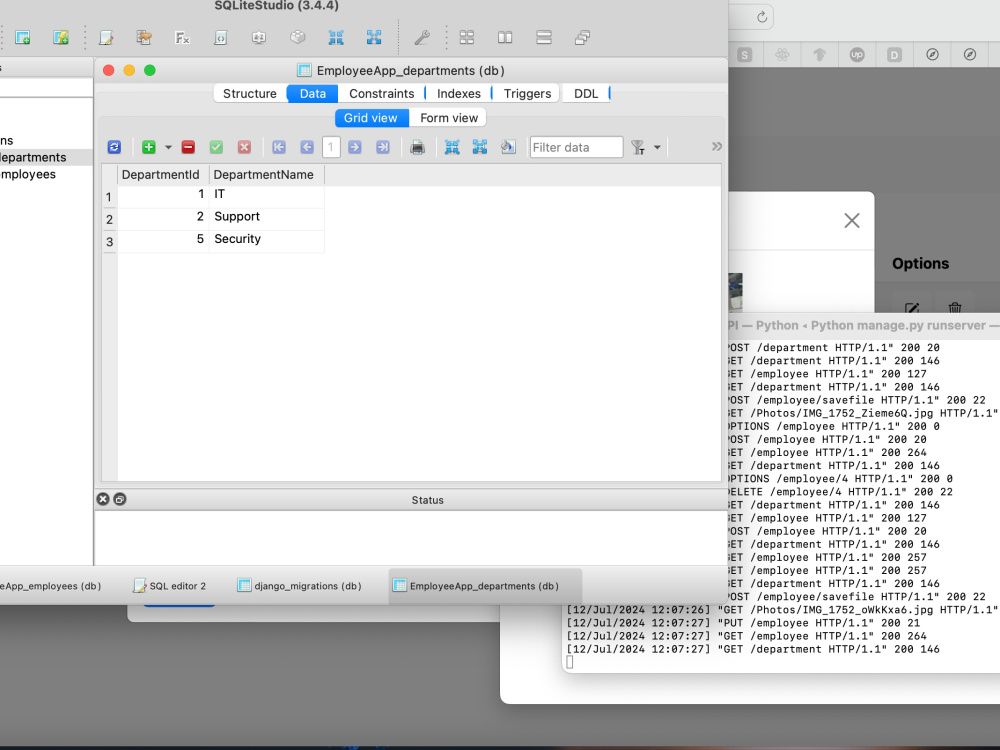Select the IT department name cell
This screenshot has width=1000, height=750.
click(x=267, y=196)
